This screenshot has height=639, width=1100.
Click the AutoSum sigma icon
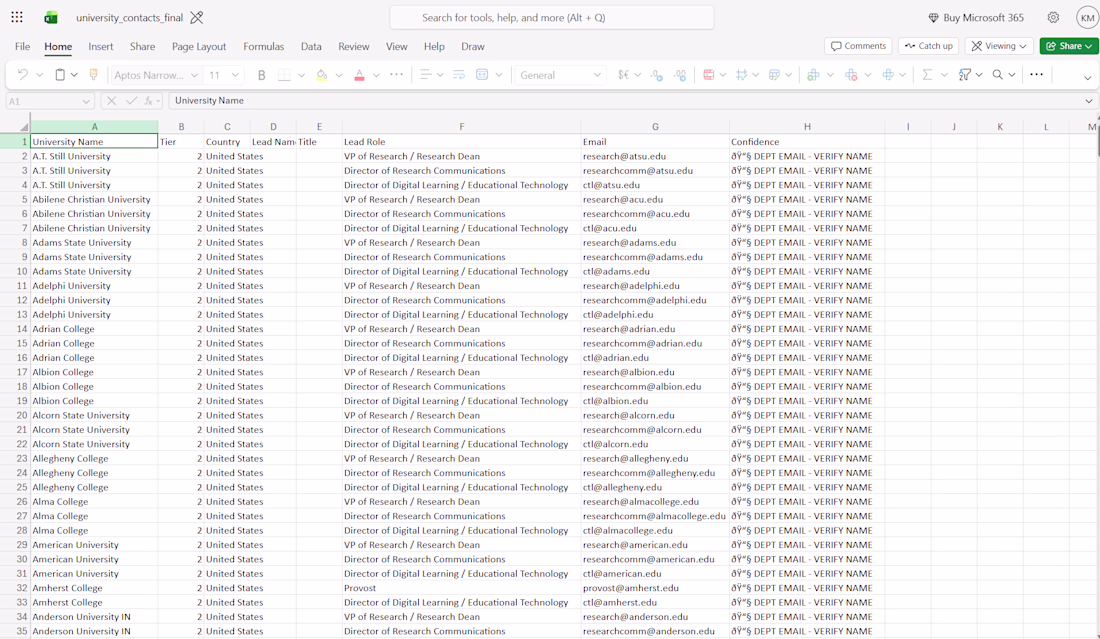pos(927,75)
